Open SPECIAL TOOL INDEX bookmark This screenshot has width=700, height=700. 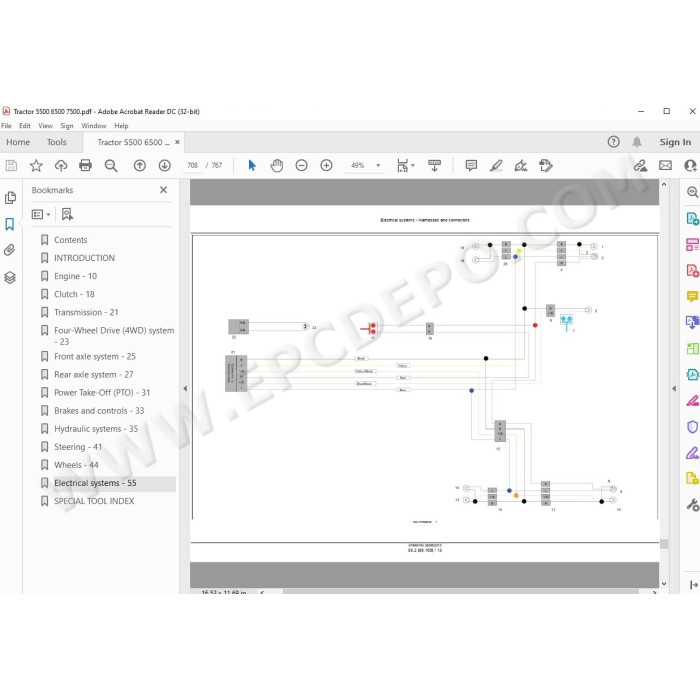click(x=94, y=501)
